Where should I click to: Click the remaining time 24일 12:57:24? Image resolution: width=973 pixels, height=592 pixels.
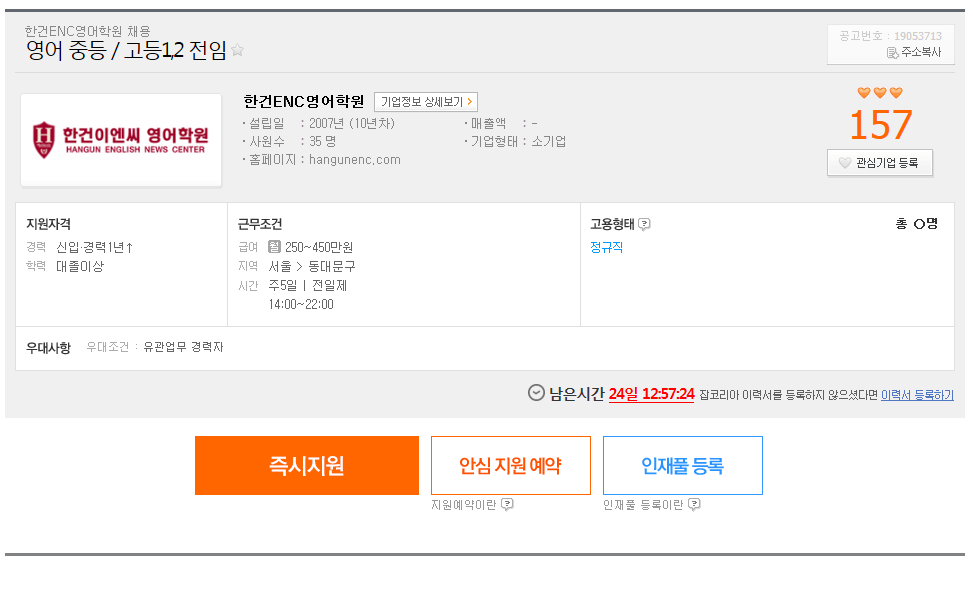pos(652,394)
